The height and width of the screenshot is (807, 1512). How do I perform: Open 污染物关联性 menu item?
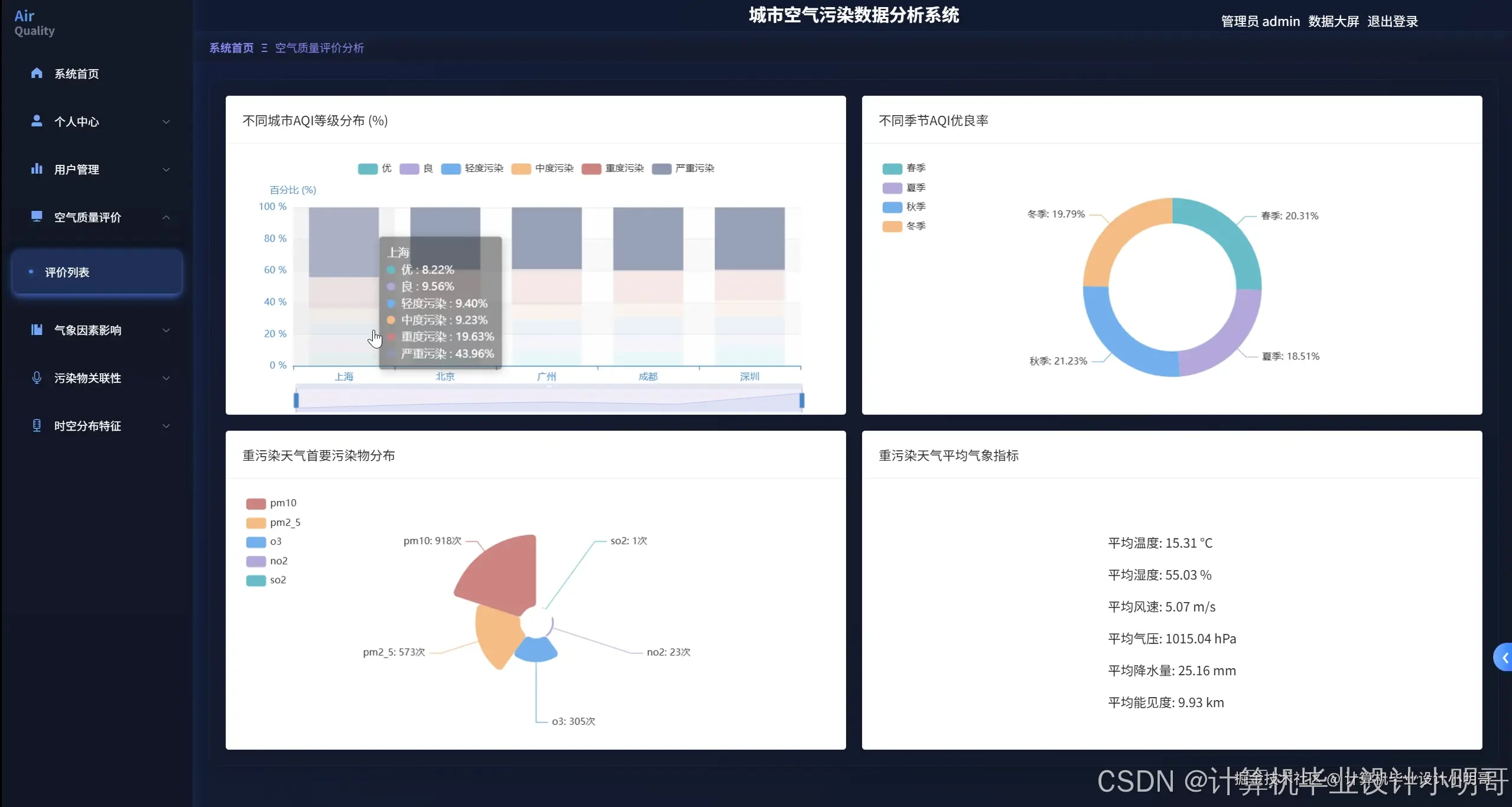(87, 378)
